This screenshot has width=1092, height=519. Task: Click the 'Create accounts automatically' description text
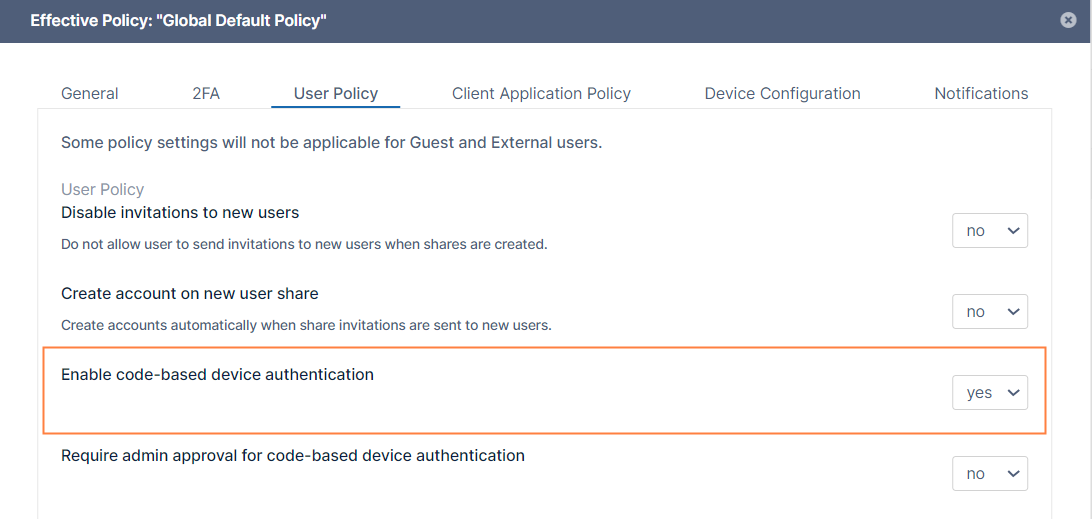coord(306,325)
